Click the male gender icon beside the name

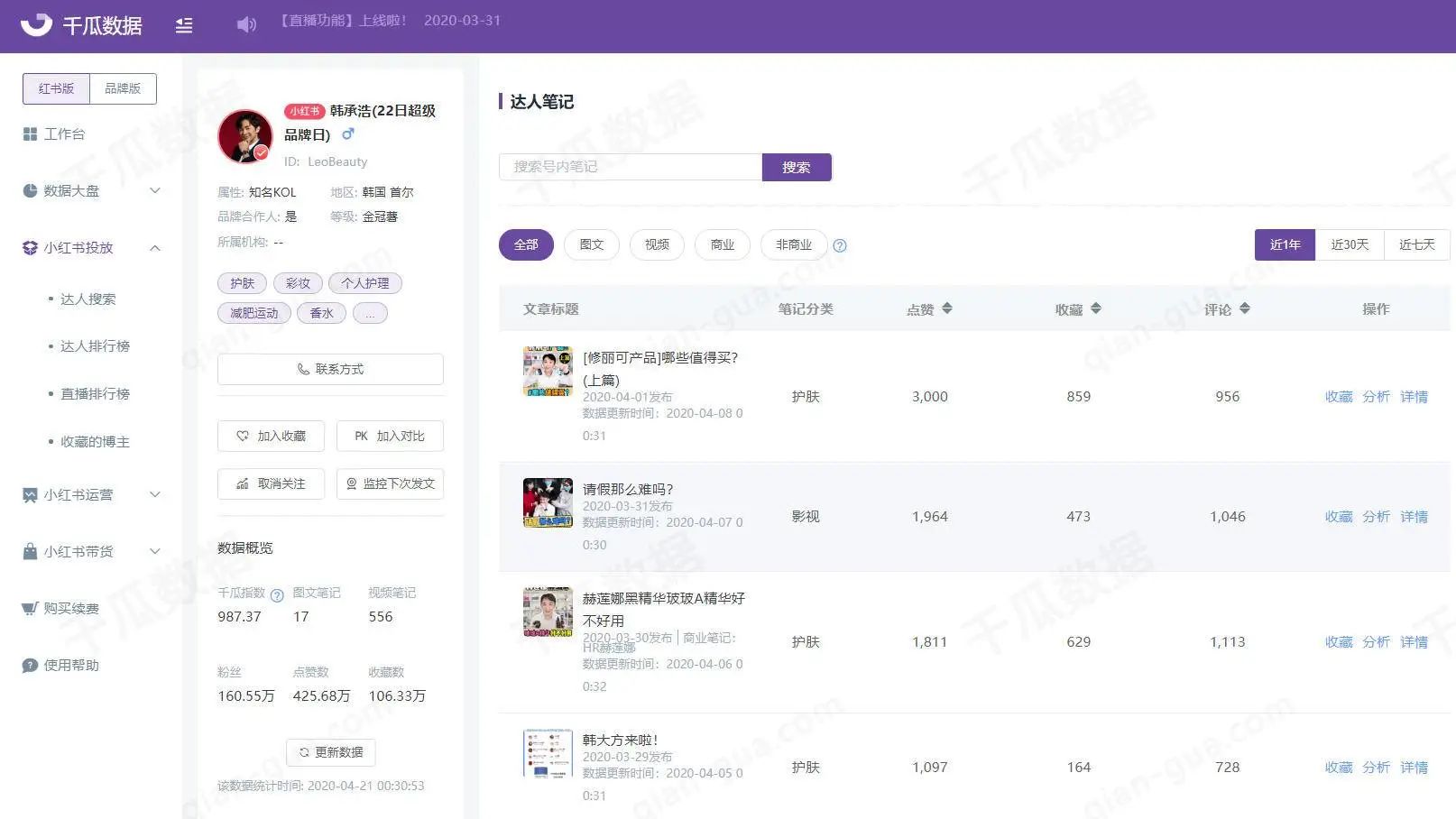coord(347,133)
